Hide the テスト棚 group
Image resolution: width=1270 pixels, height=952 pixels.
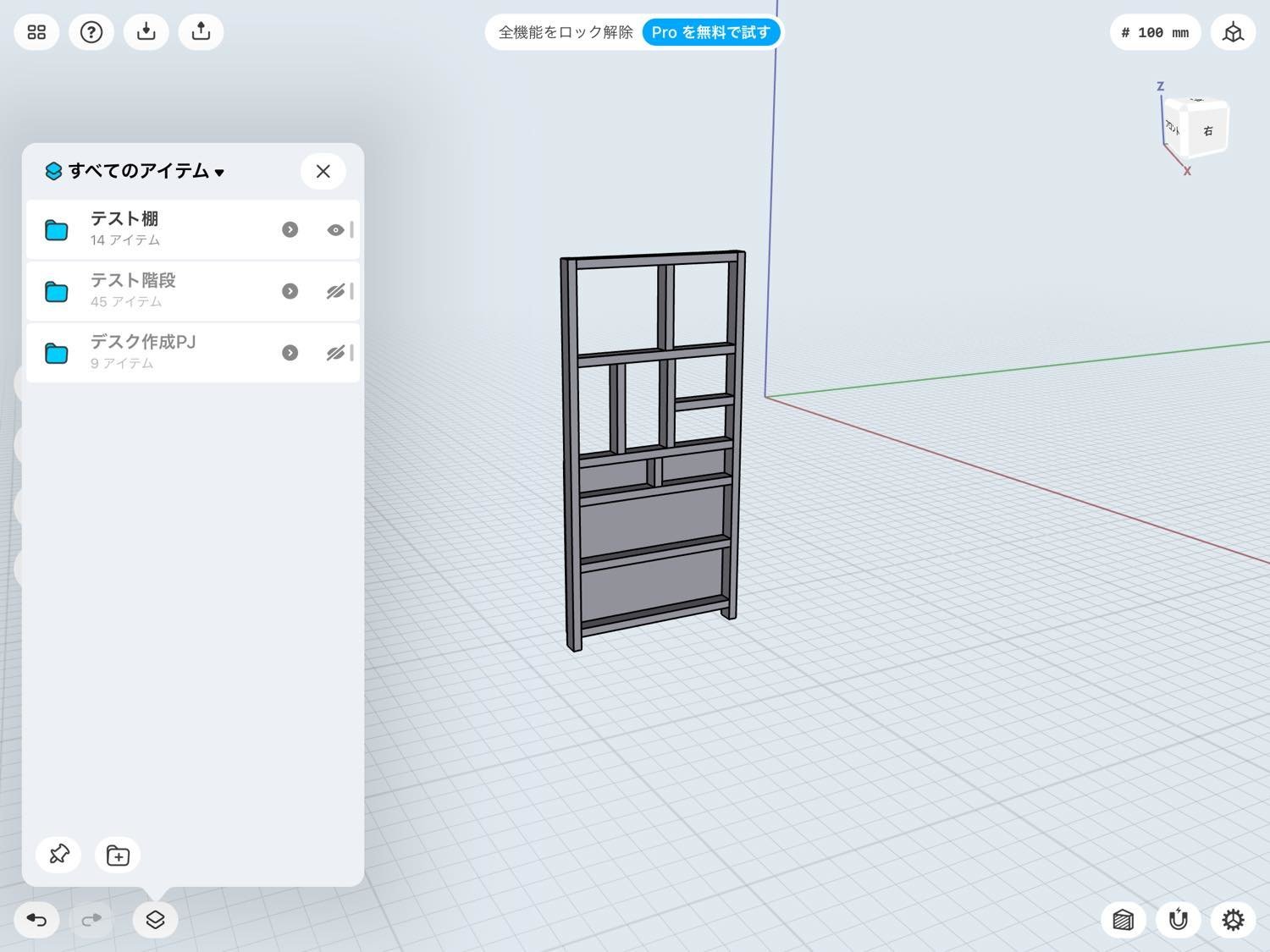(x=335, y=229)
